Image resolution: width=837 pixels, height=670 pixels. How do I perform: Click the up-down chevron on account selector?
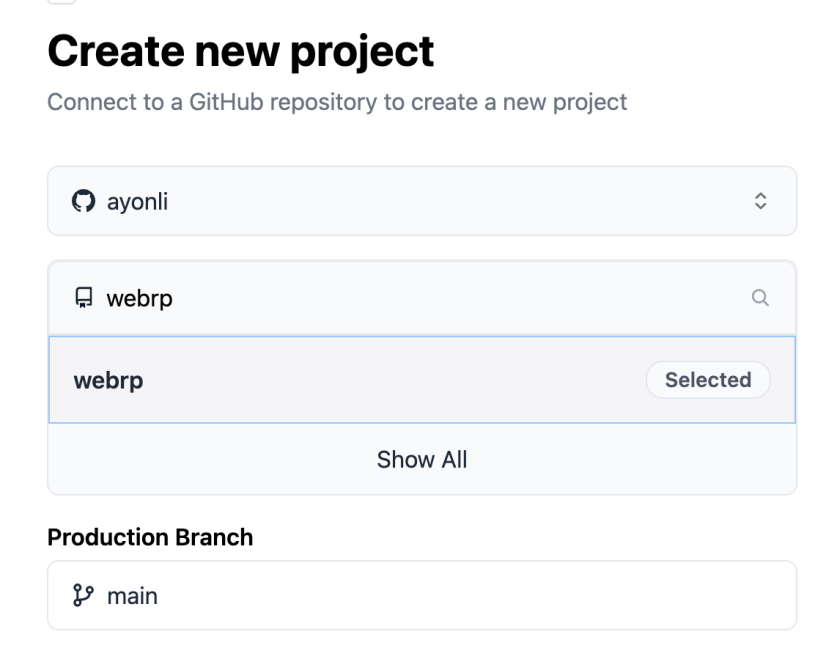[760, 200]
